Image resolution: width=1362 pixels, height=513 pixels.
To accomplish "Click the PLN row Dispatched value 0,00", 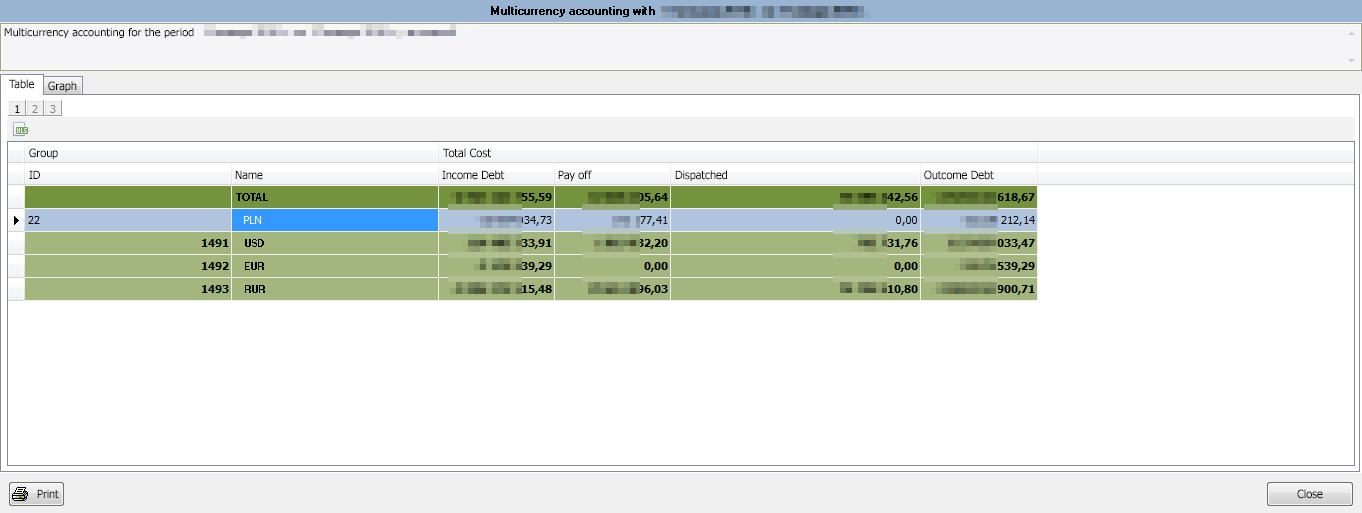I will click(x=795, y=220).
